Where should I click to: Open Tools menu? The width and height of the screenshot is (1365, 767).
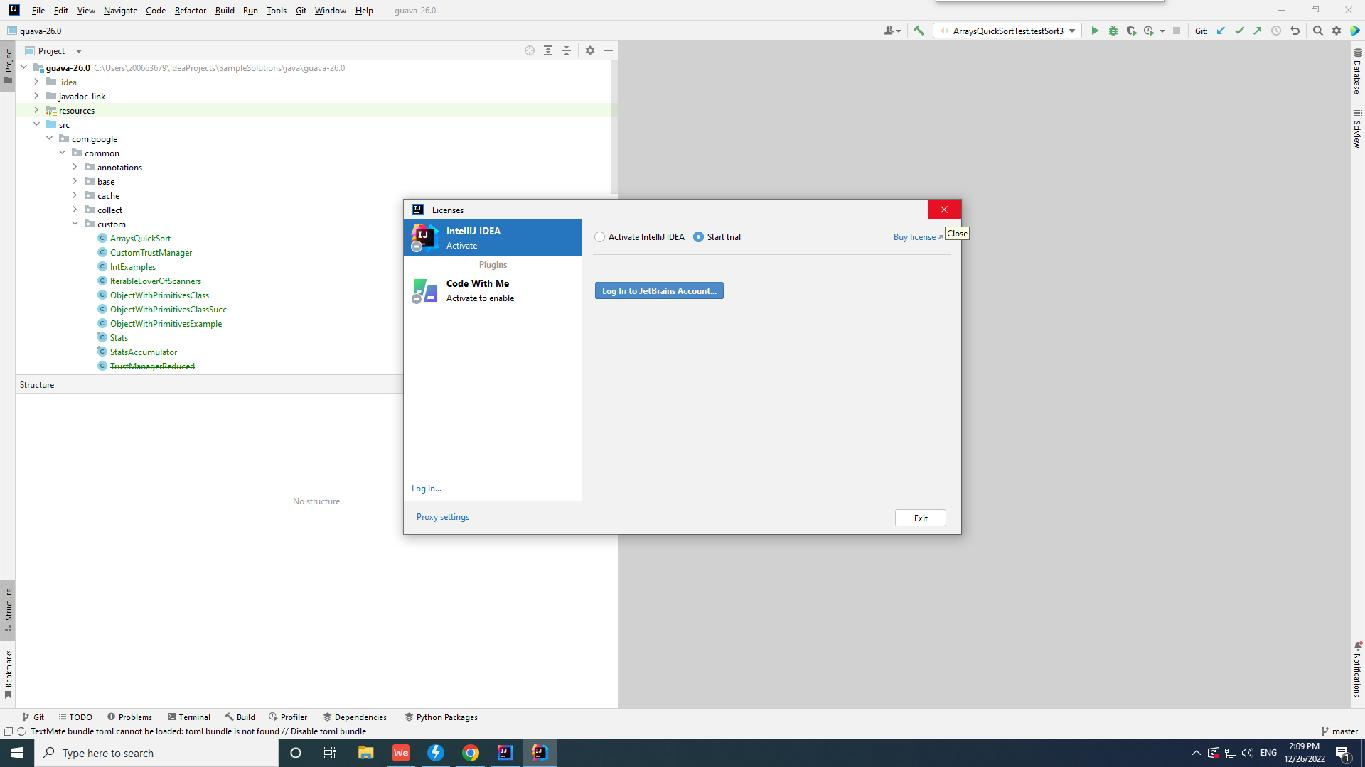pos(276,10)
